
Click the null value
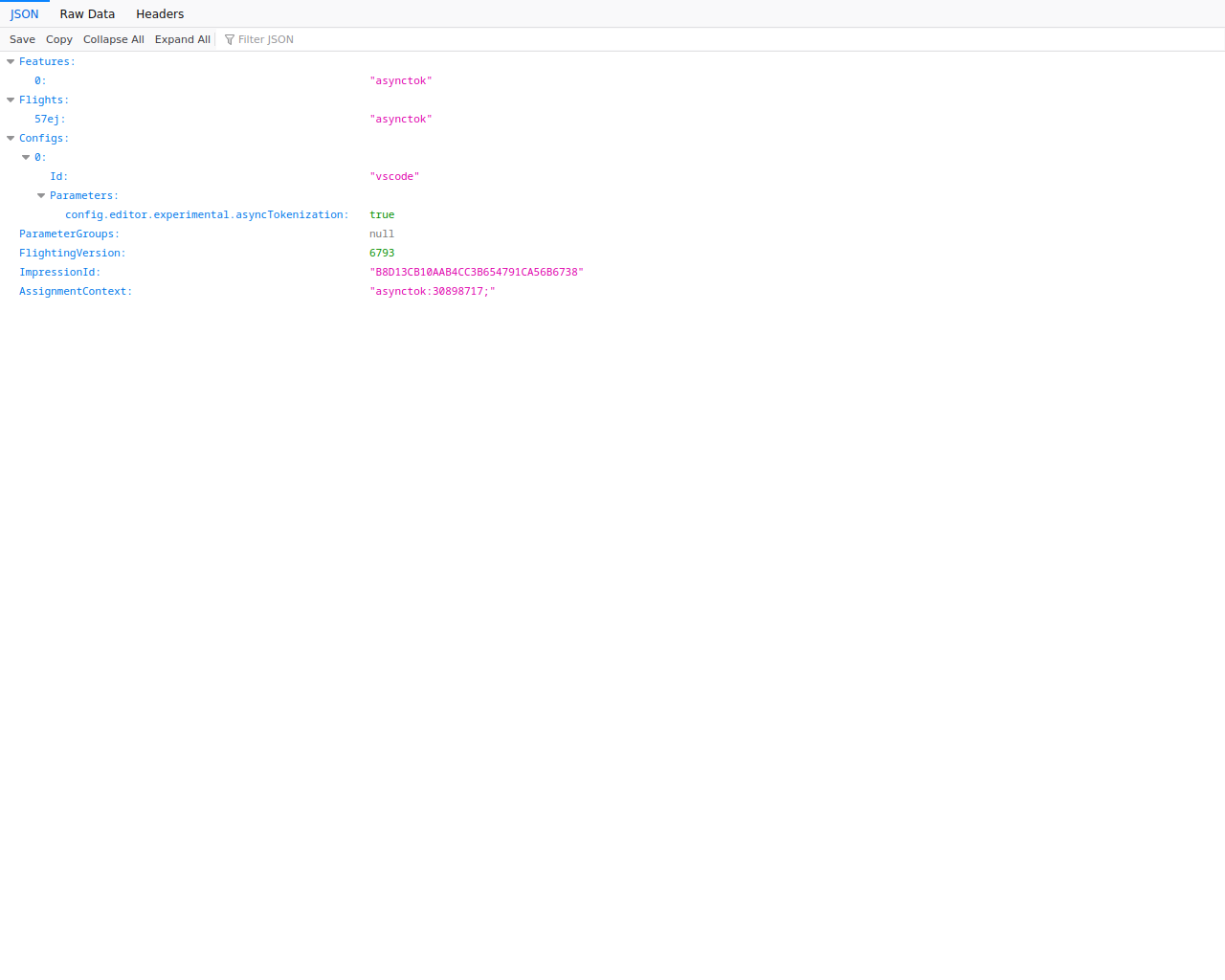[x=382, y=234]
